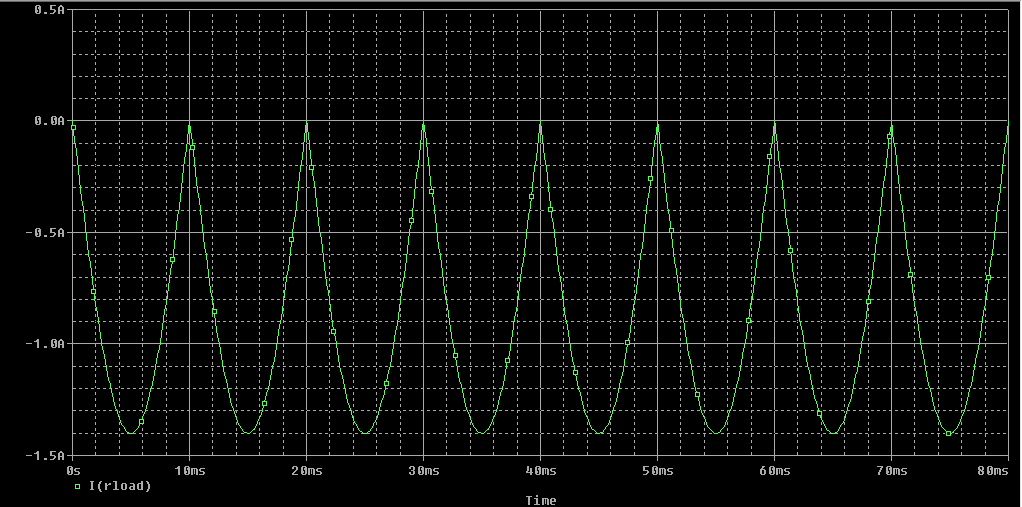
Task: Click the I(rload) trace legend label
Action: (119, 486)
